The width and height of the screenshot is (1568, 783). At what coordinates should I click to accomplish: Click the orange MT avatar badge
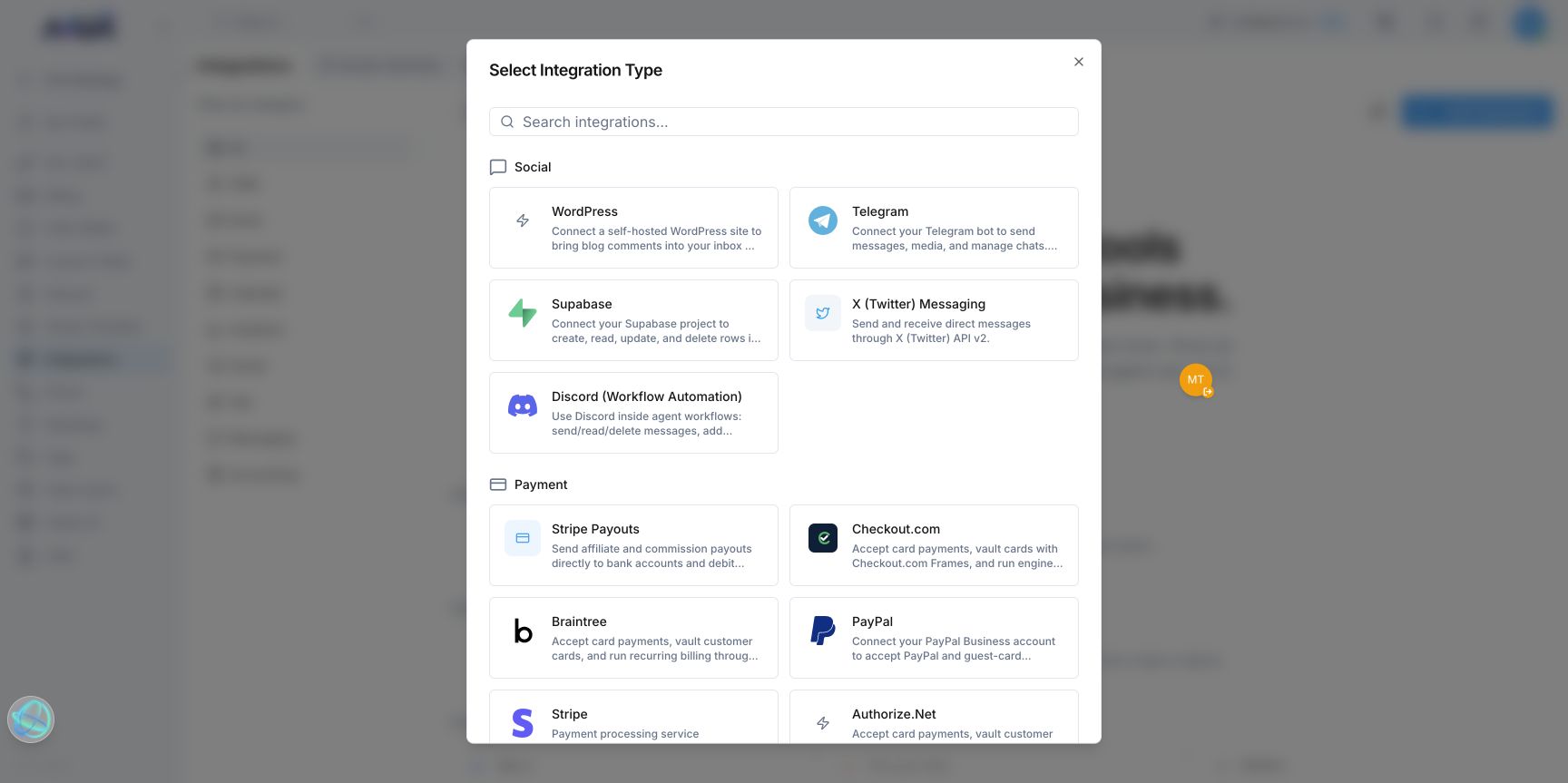[1196, 380]
